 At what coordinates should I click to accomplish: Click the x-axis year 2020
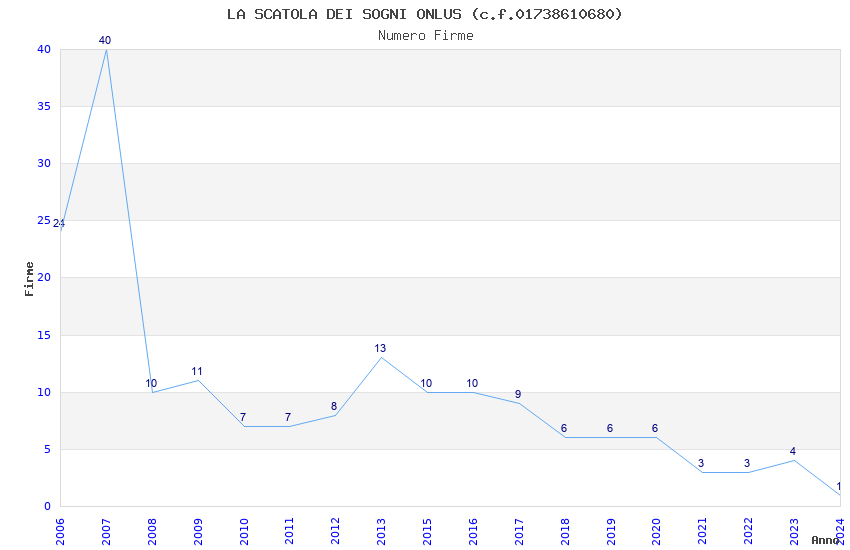click(x=656, y=531)
